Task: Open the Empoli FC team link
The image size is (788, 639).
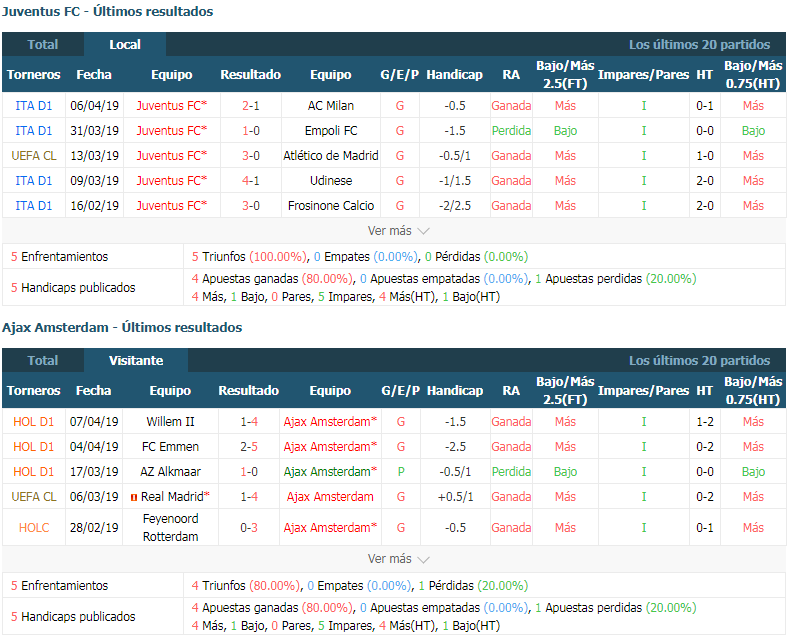Action: pyautogui.click(x=331, y=131)
